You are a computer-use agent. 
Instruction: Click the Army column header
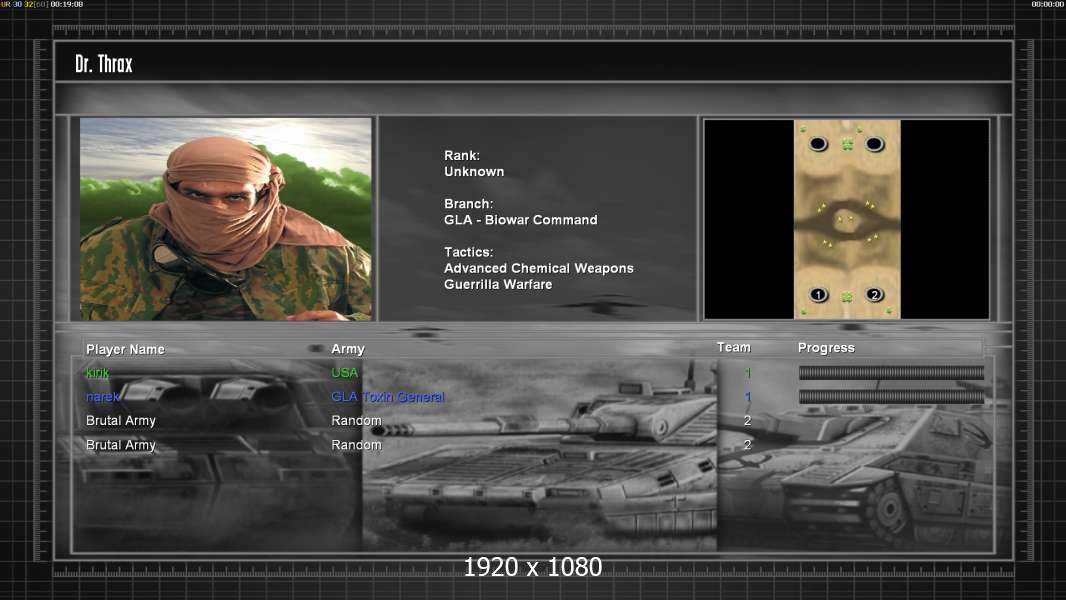click(x=348, y=349)
